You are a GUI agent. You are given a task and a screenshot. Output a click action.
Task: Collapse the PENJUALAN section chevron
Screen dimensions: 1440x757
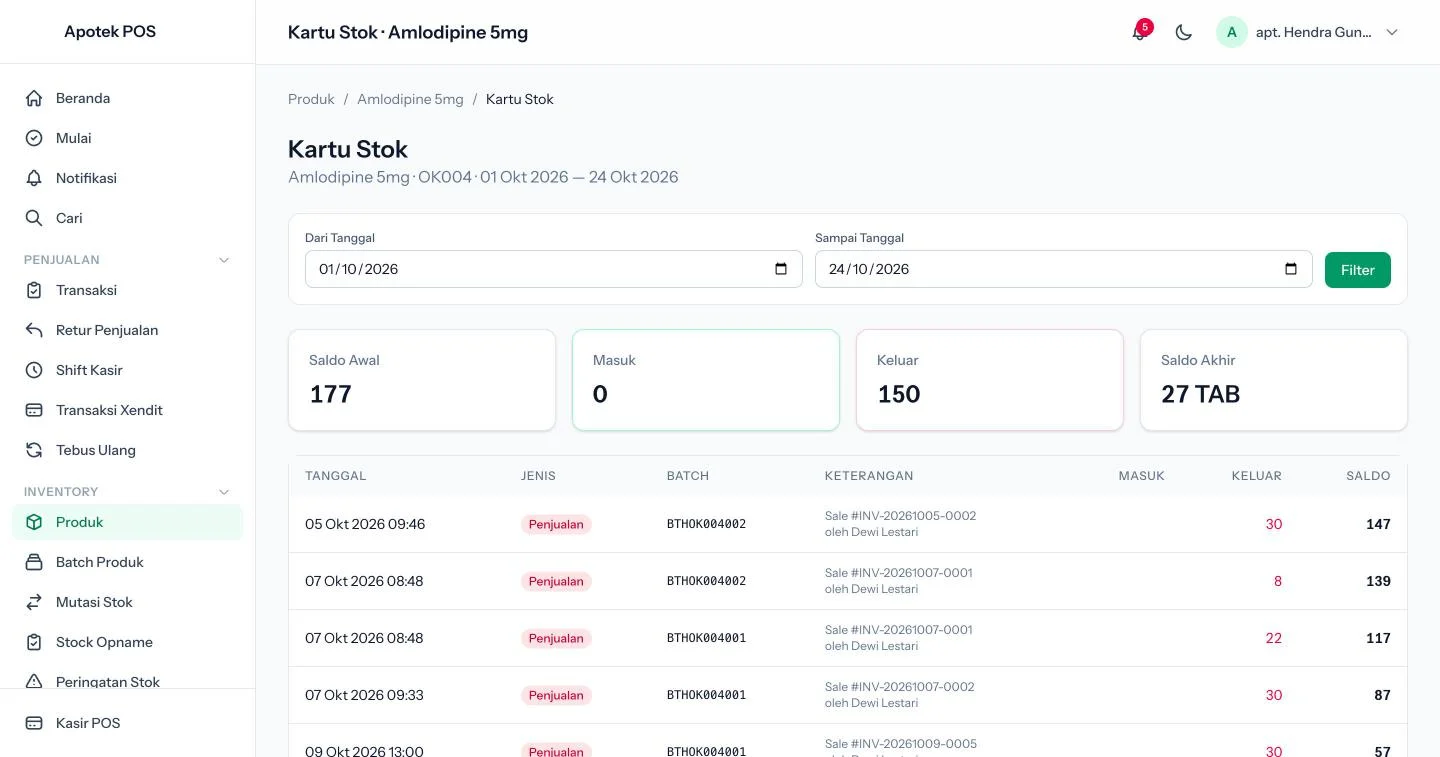(224, 260)
